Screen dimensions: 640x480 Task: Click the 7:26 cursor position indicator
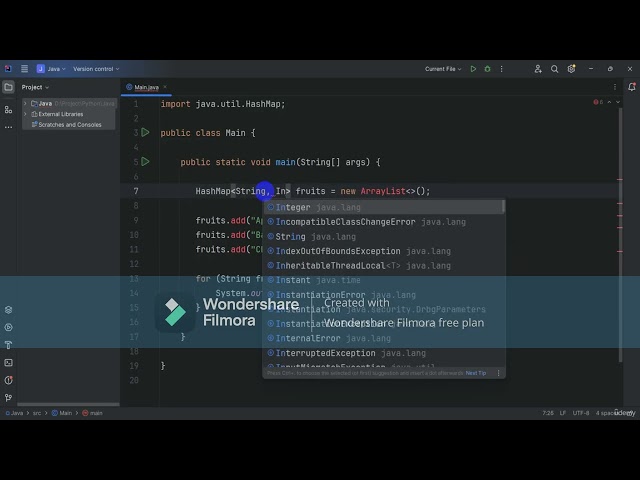(548, 413)
